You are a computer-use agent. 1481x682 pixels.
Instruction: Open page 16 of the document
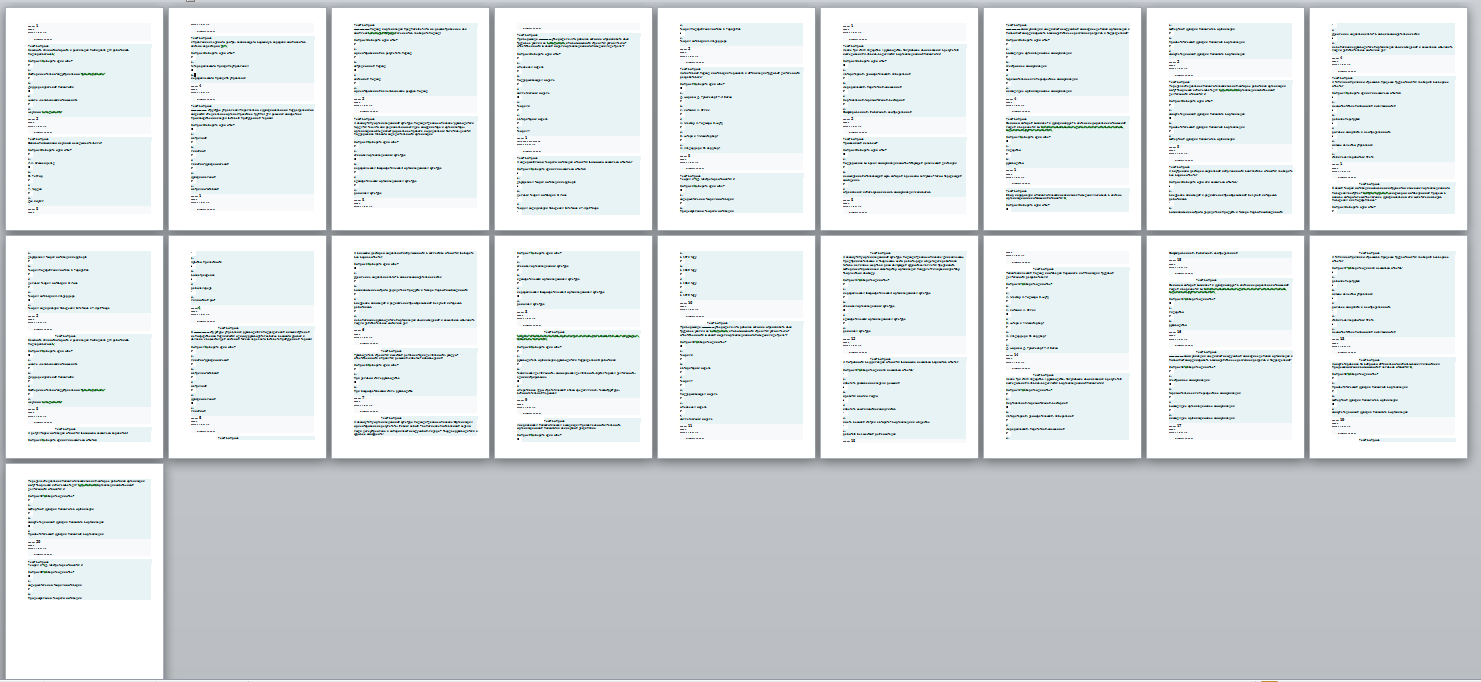[x=1062, y=347]
